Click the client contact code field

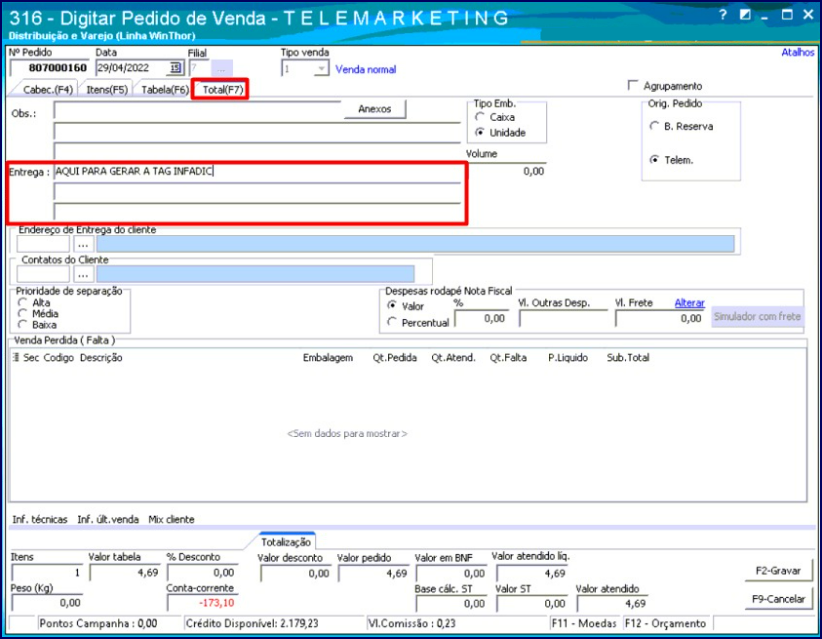[x=43, y=274]
